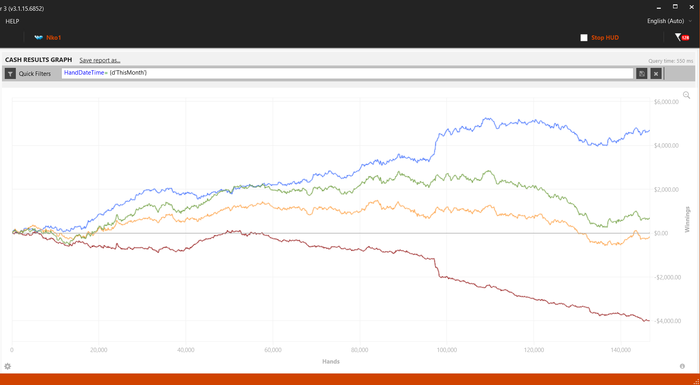The width and height of the screenshot is (700, 385).
Task: Minimize the application window
Action: click(x=658, y=7)
